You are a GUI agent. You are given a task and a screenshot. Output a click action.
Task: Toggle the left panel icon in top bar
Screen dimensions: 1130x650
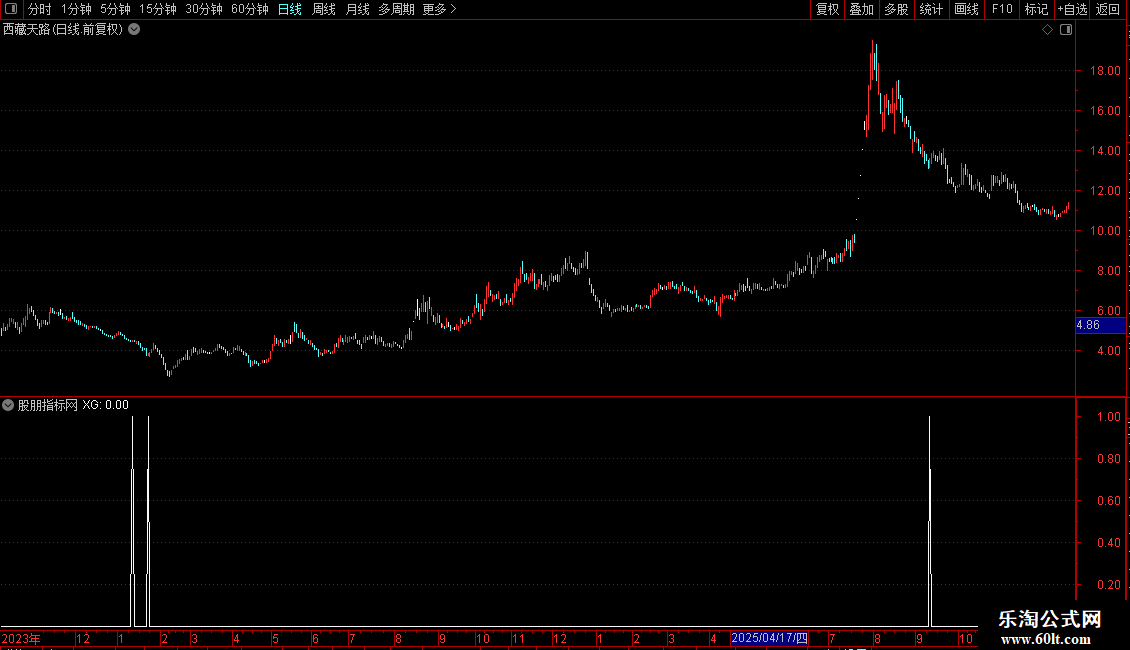tap(11, 9)
